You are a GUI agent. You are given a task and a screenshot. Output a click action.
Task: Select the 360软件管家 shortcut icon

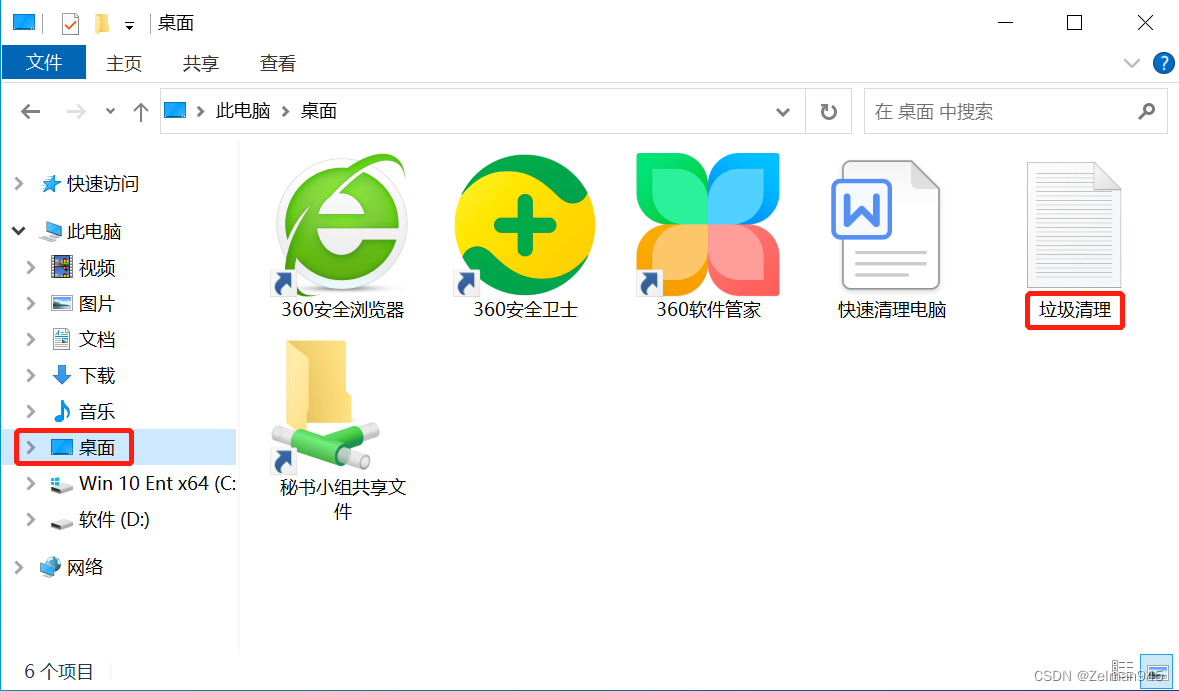click(x=708, y=224)
